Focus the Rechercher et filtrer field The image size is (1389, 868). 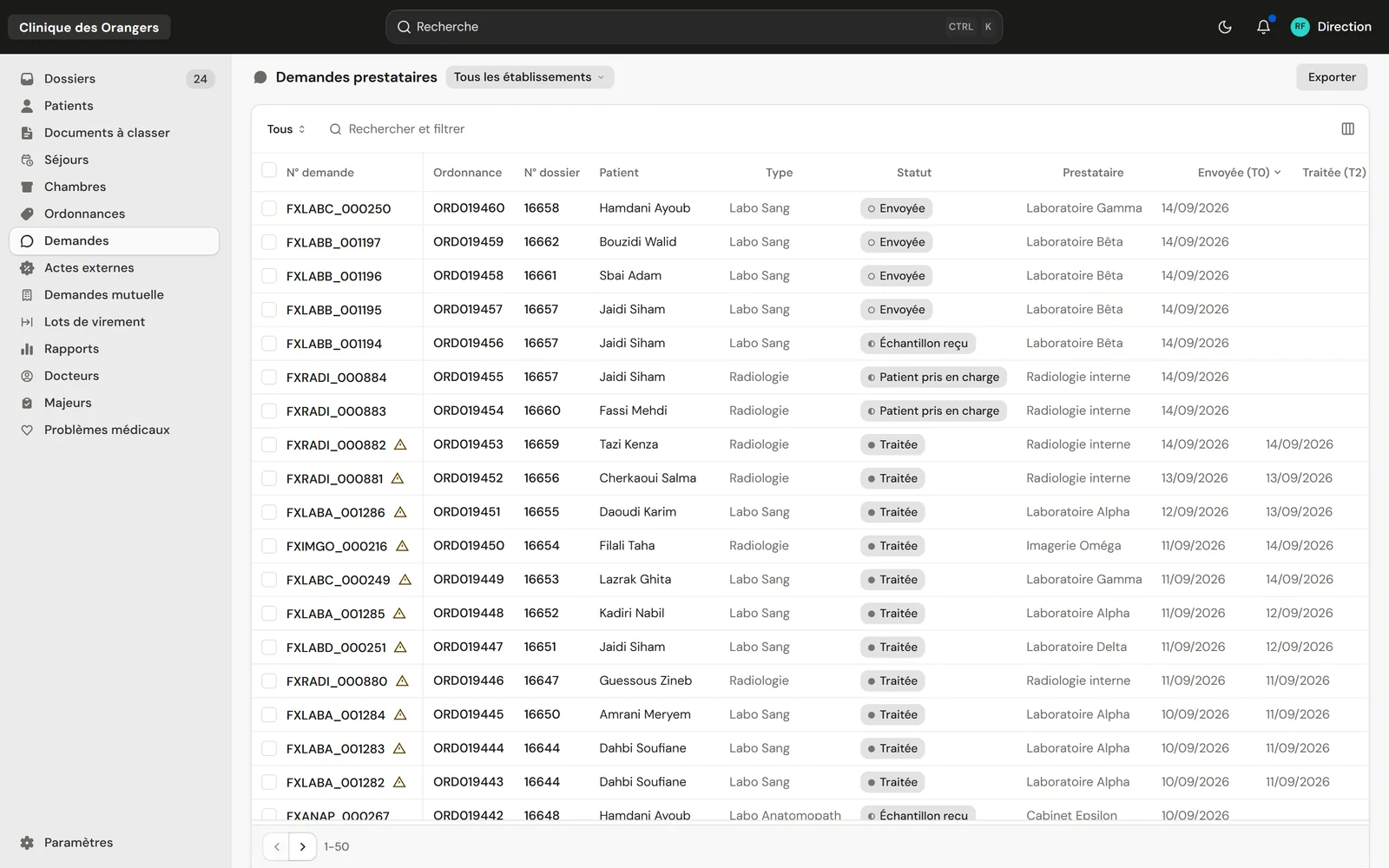406,129
